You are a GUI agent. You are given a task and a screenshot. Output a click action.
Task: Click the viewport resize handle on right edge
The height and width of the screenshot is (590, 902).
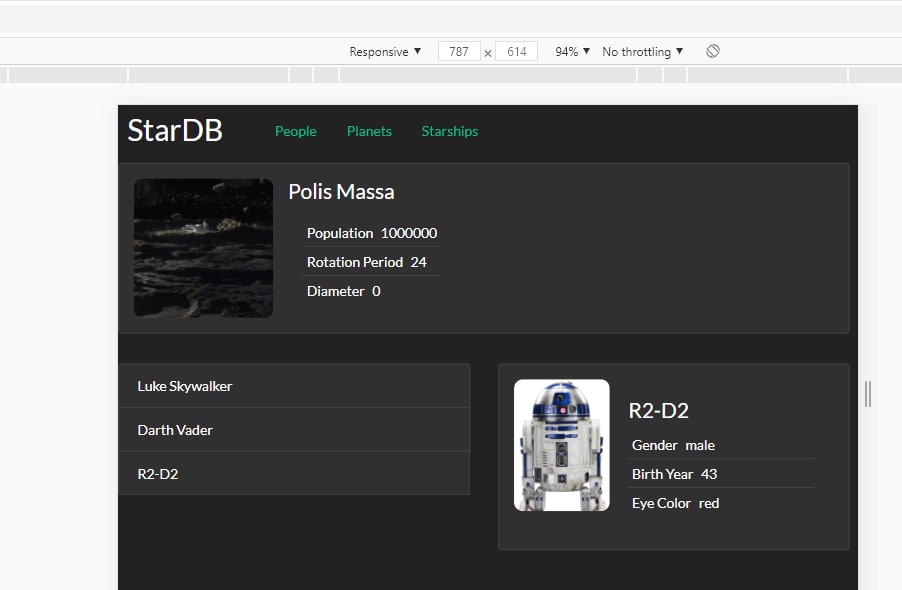pyautogui.click(x=867, y=394)
